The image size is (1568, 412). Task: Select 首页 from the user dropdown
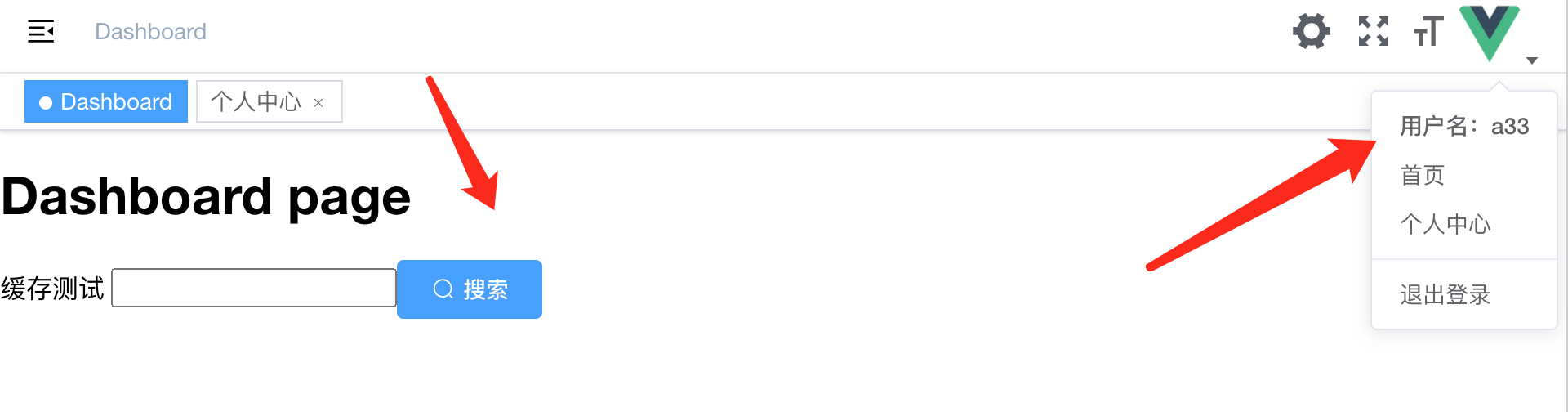coord(1423,175)
